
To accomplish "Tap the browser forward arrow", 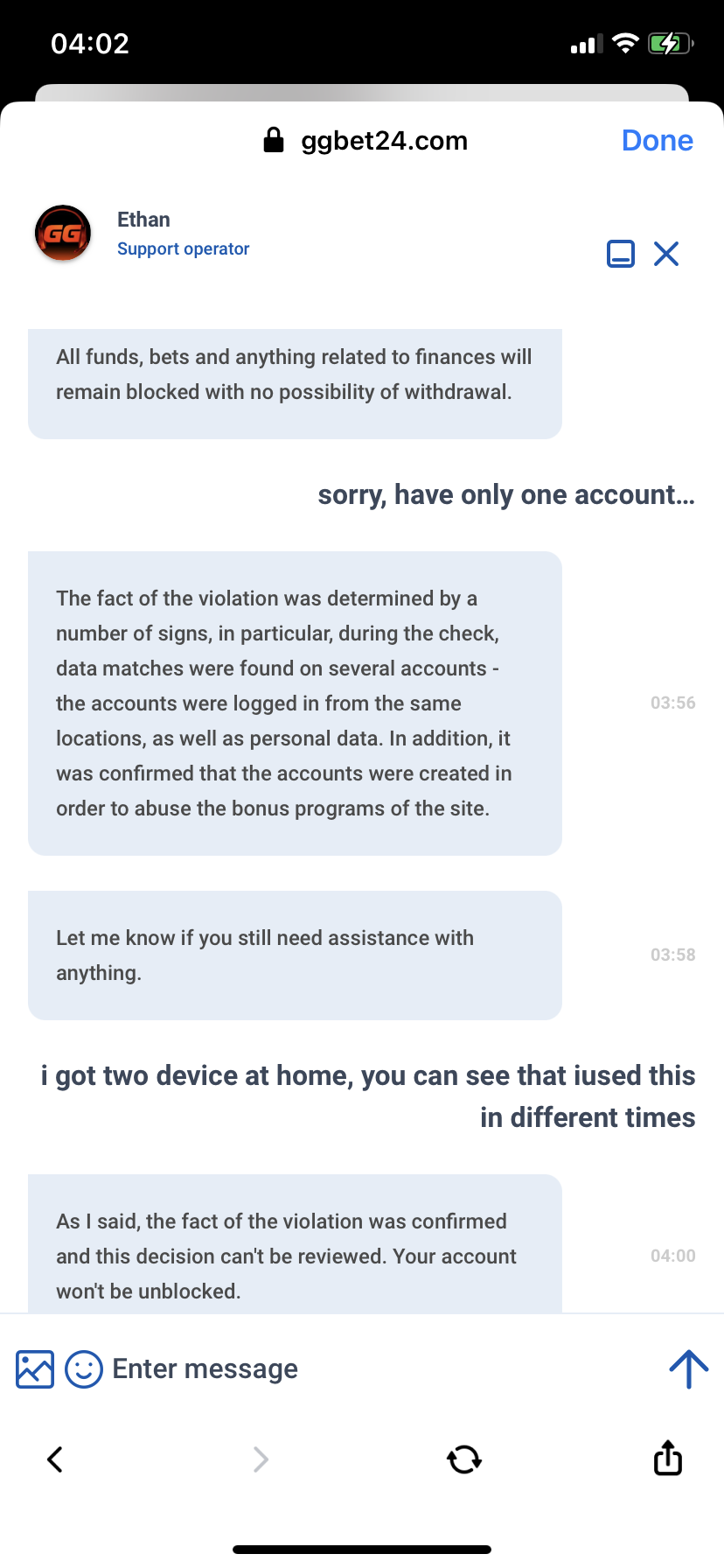I will pyautogui.click(x=261, y=1459).
